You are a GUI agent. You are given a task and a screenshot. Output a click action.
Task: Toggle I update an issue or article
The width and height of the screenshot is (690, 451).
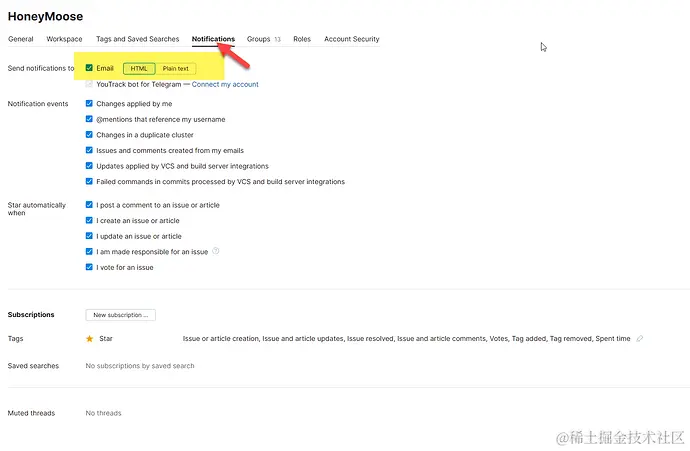(x=89, y=236)
